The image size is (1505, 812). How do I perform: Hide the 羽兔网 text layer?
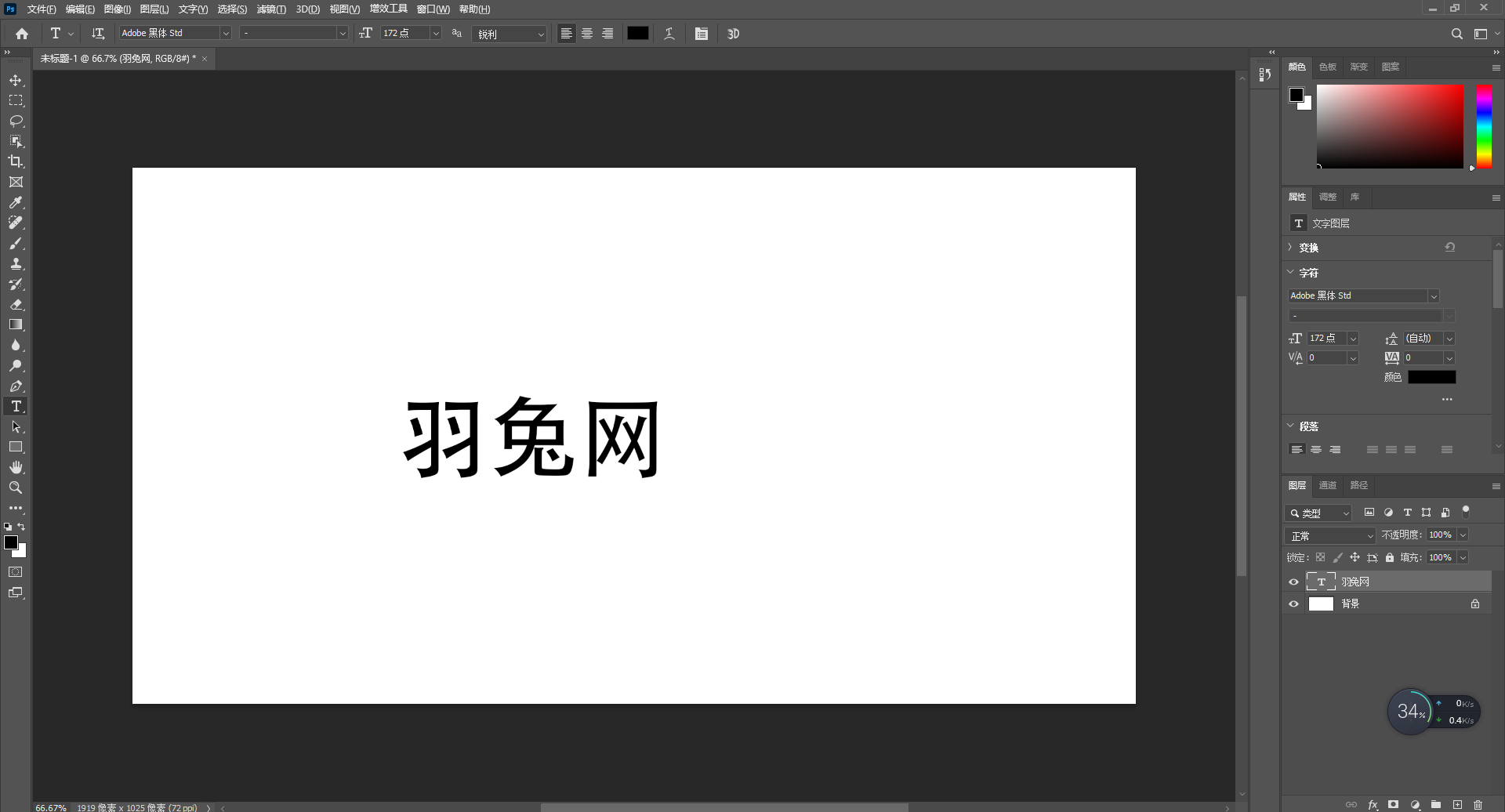(x=1294, y=582)
